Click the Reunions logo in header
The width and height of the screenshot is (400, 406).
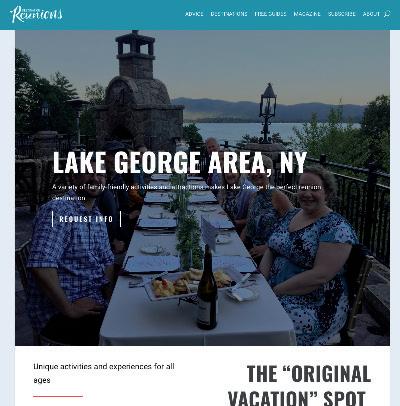(36, 14)
